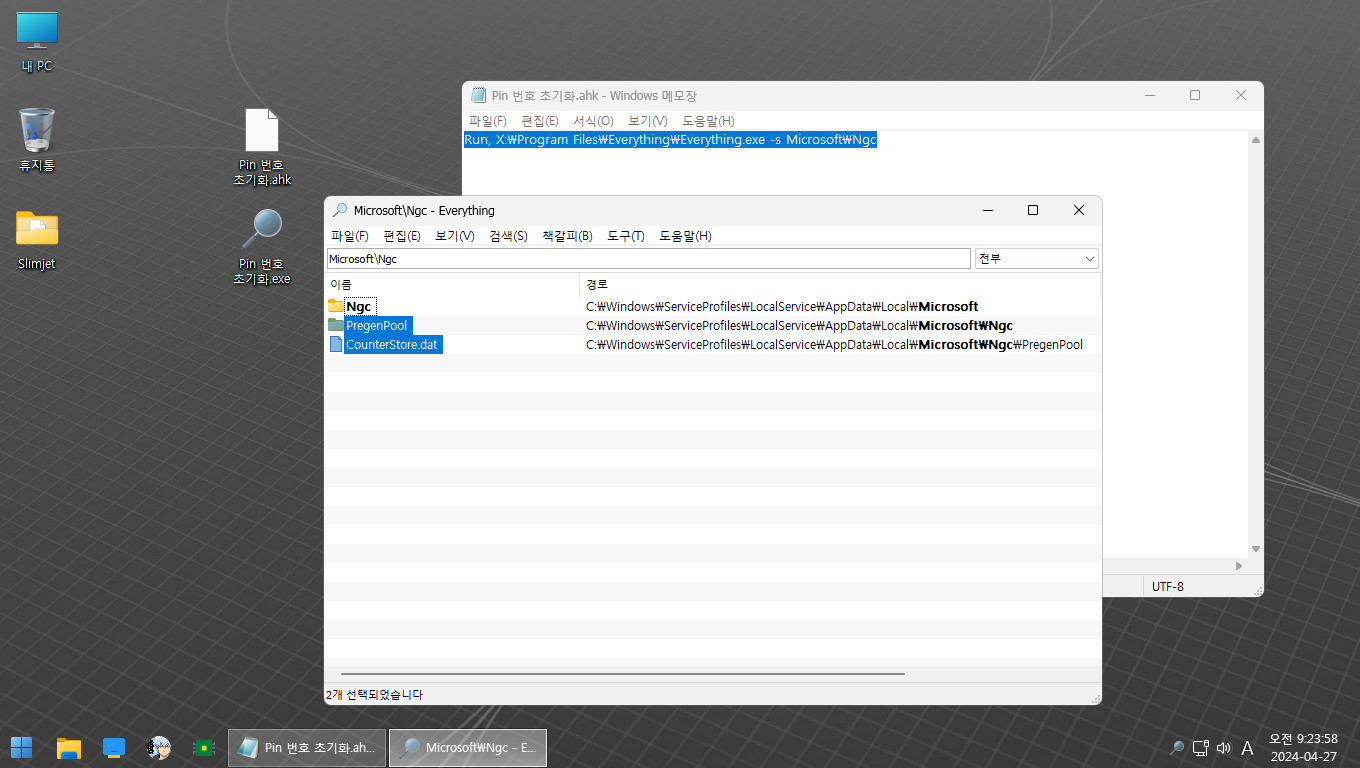1360x768 pixels.
Task: Click the Notepad title bar app icon
Action: 479,95
